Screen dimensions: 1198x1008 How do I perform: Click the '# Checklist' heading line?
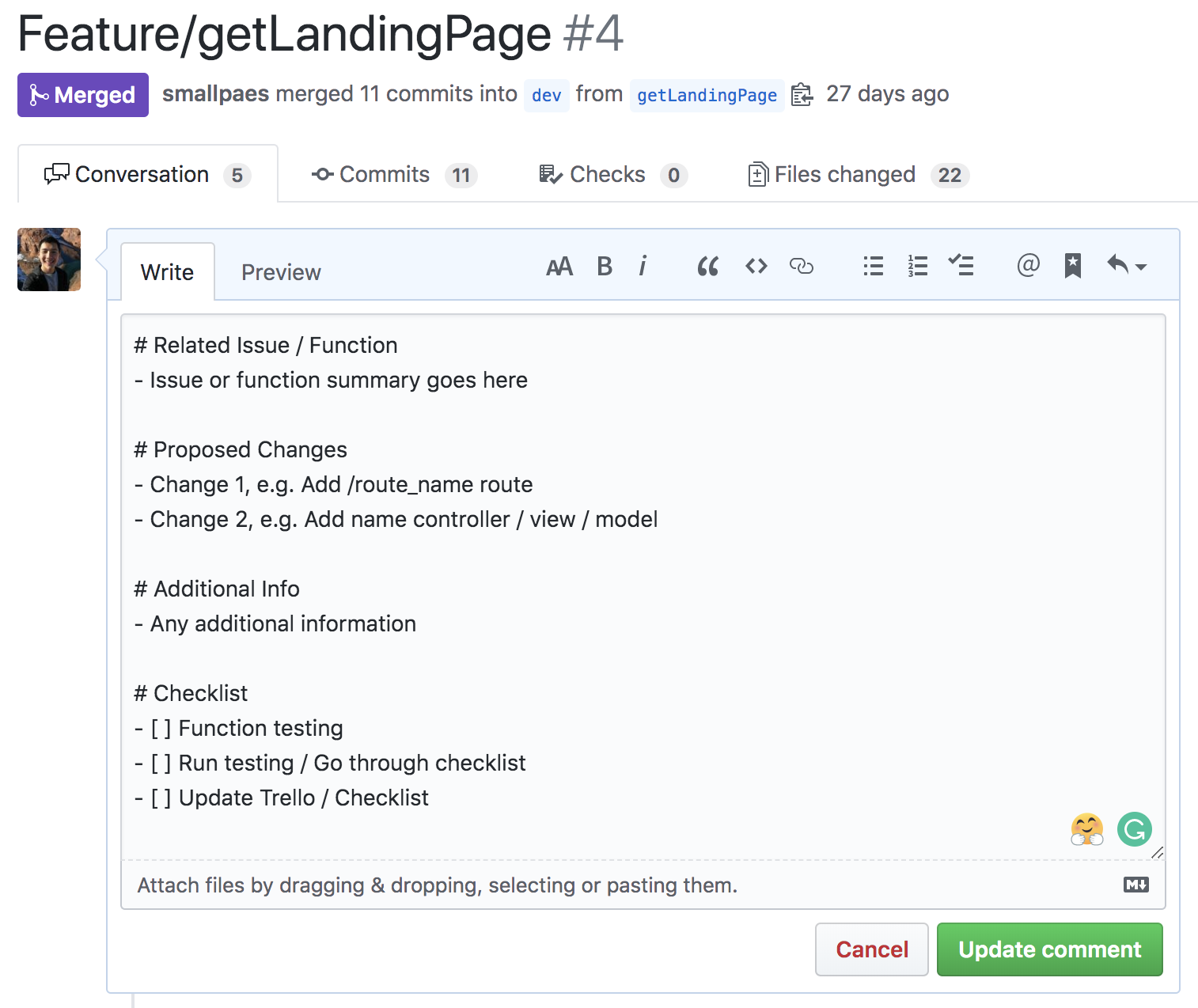[x=191, y=693]
